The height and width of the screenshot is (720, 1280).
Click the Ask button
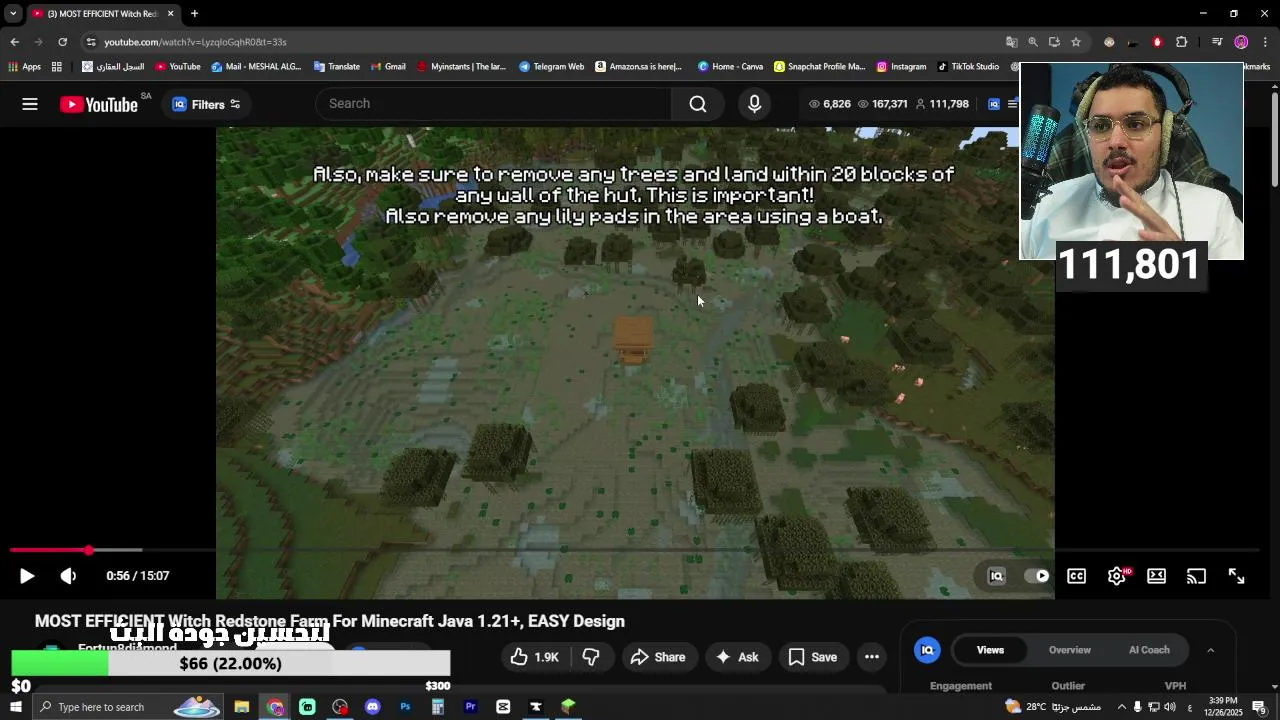(737, 657)
